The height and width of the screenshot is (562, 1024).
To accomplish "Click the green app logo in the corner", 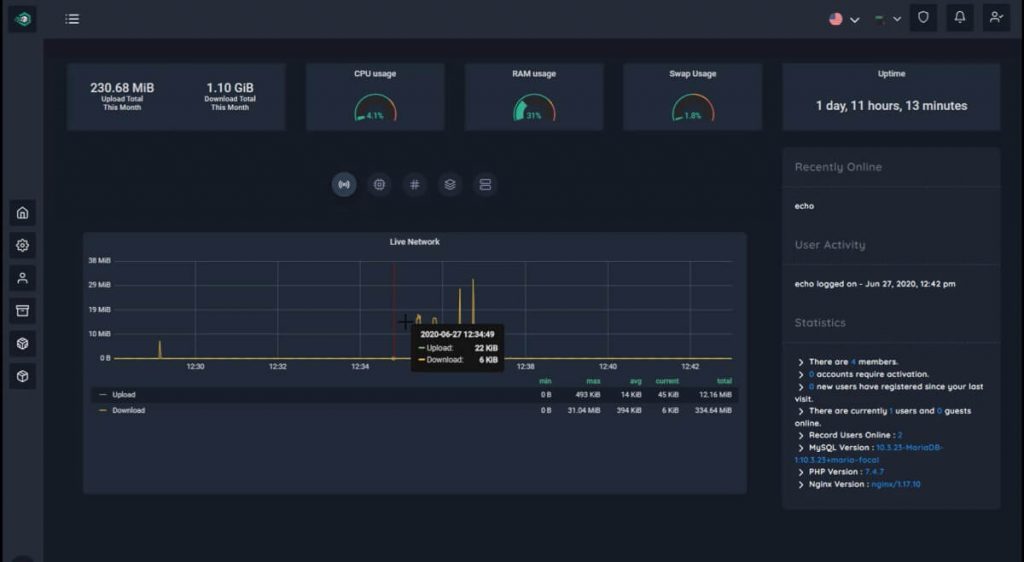I will (22, 19).
